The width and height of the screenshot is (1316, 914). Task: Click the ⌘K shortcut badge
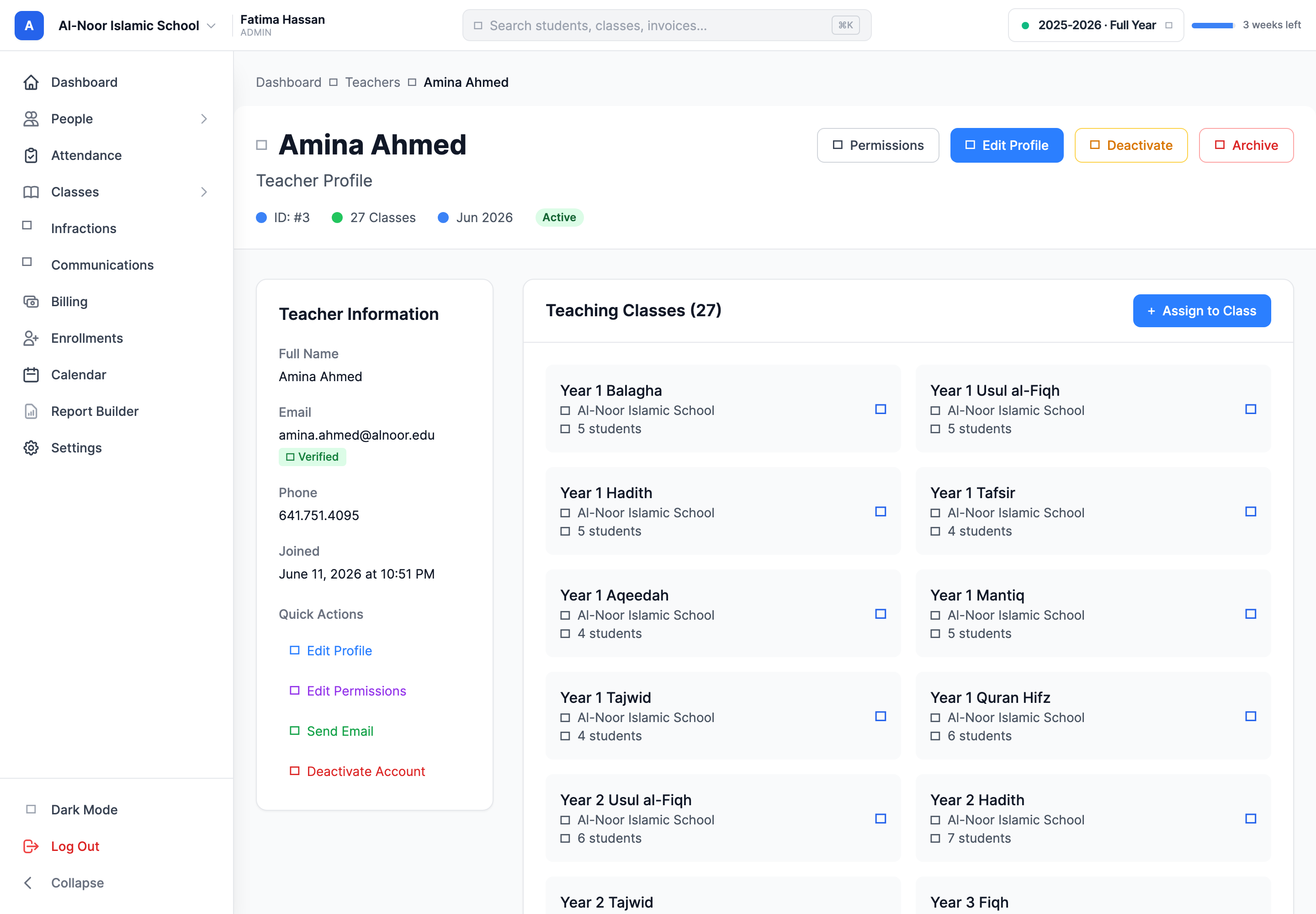coord(845,25)
